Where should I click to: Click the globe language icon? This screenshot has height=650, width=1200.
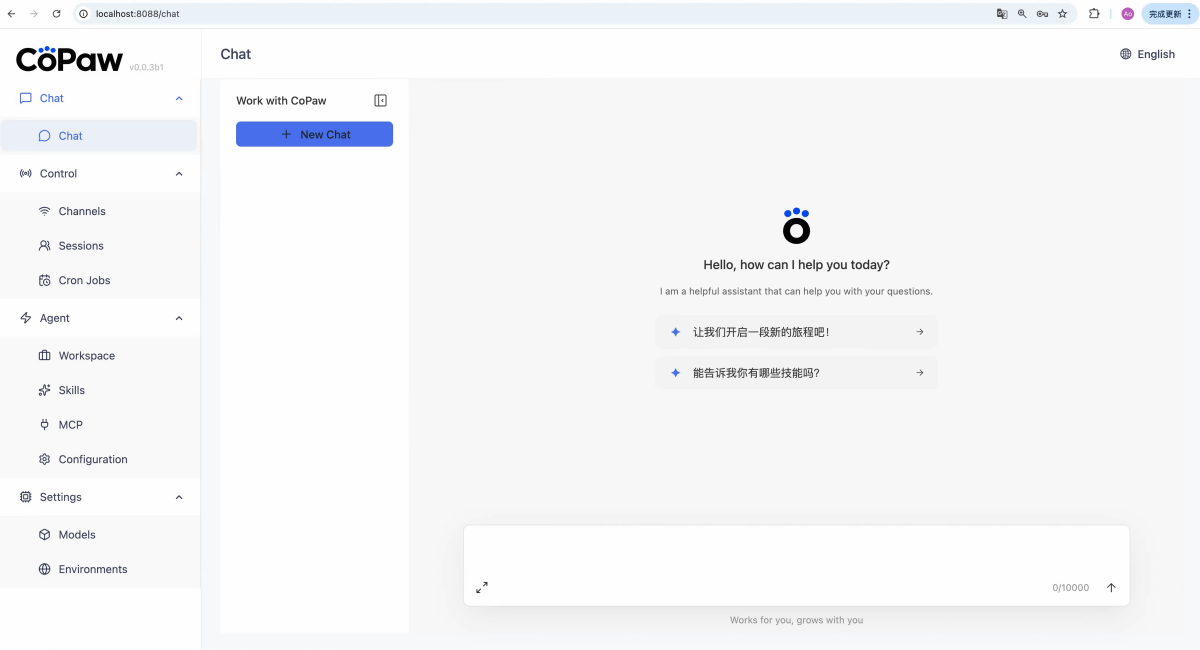click(x=1126, y=54)
